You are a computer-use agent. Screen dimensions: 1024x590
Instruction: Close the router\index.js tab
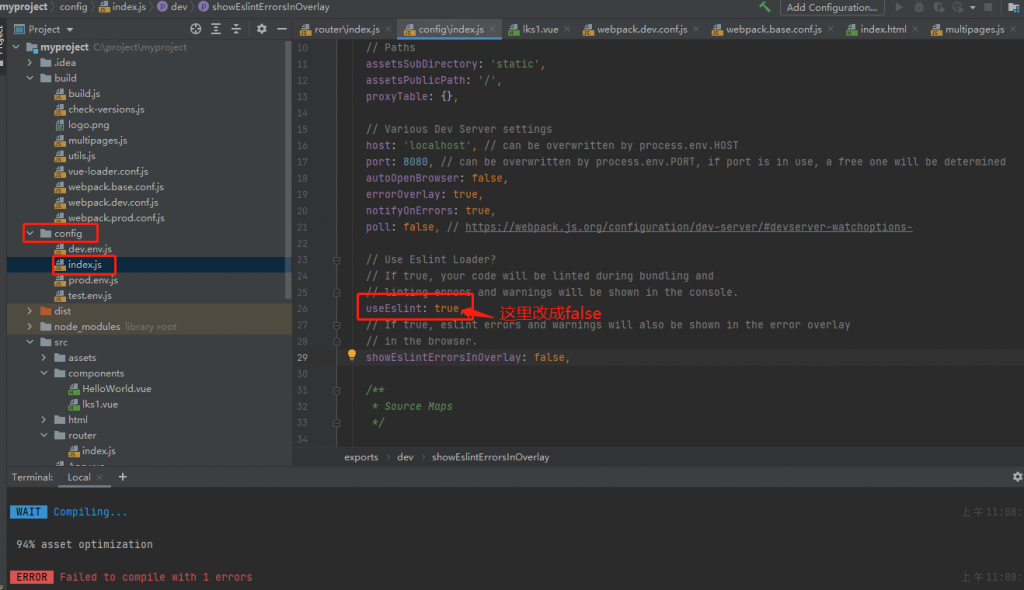[389, 29]
